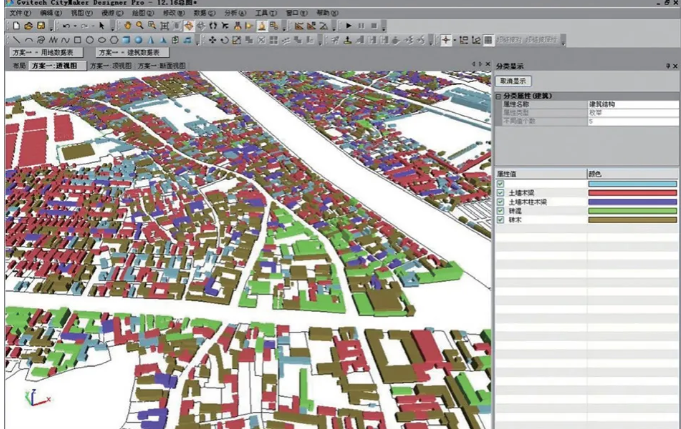The height and width of the screenshot is (429, 681).
Task: Click the snap crosshair icon
Action: [446, 40]
